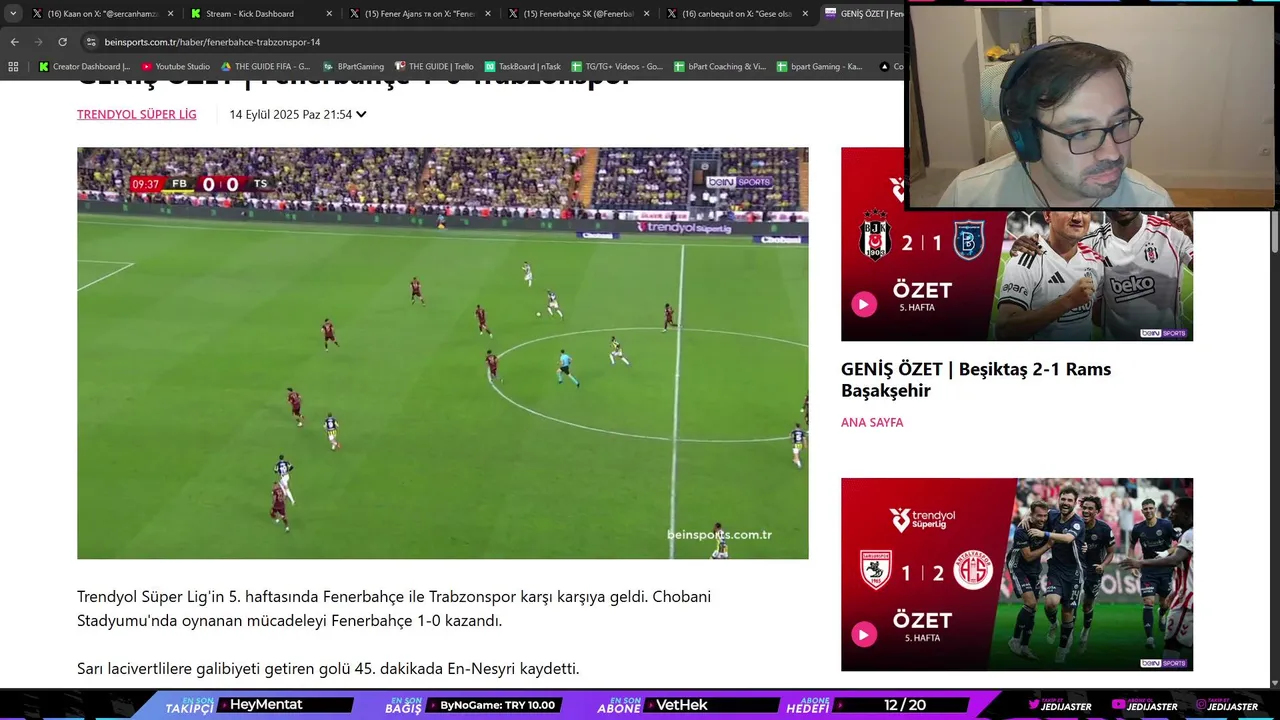The width and height of the screenshot is (1280, 720).
Task: Click the article paragraph about Chobani Stadyumu
Action: [x=394, y=608]
